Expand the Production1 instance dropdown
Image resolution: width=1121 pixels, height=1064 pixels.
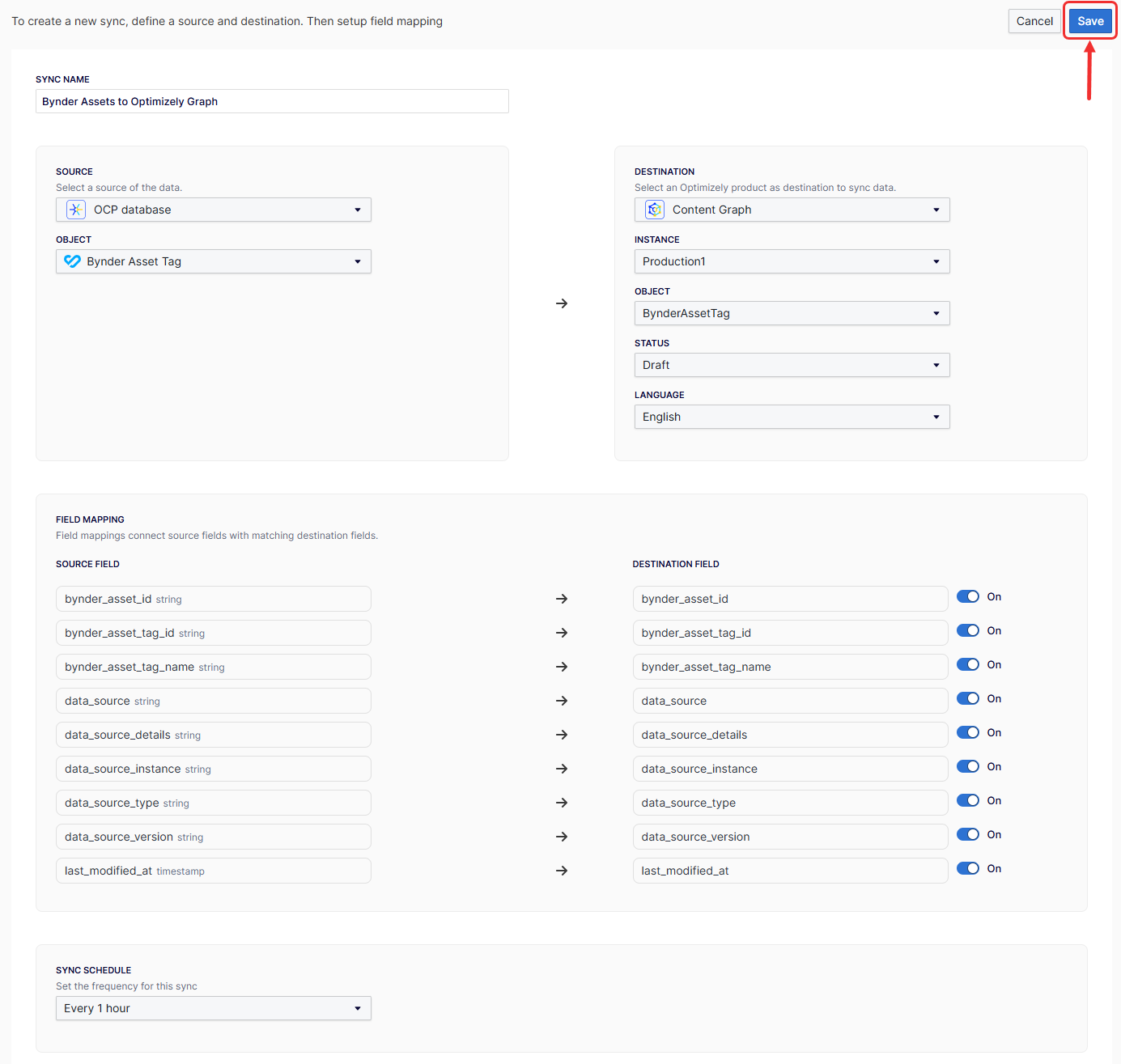point(792,261)
